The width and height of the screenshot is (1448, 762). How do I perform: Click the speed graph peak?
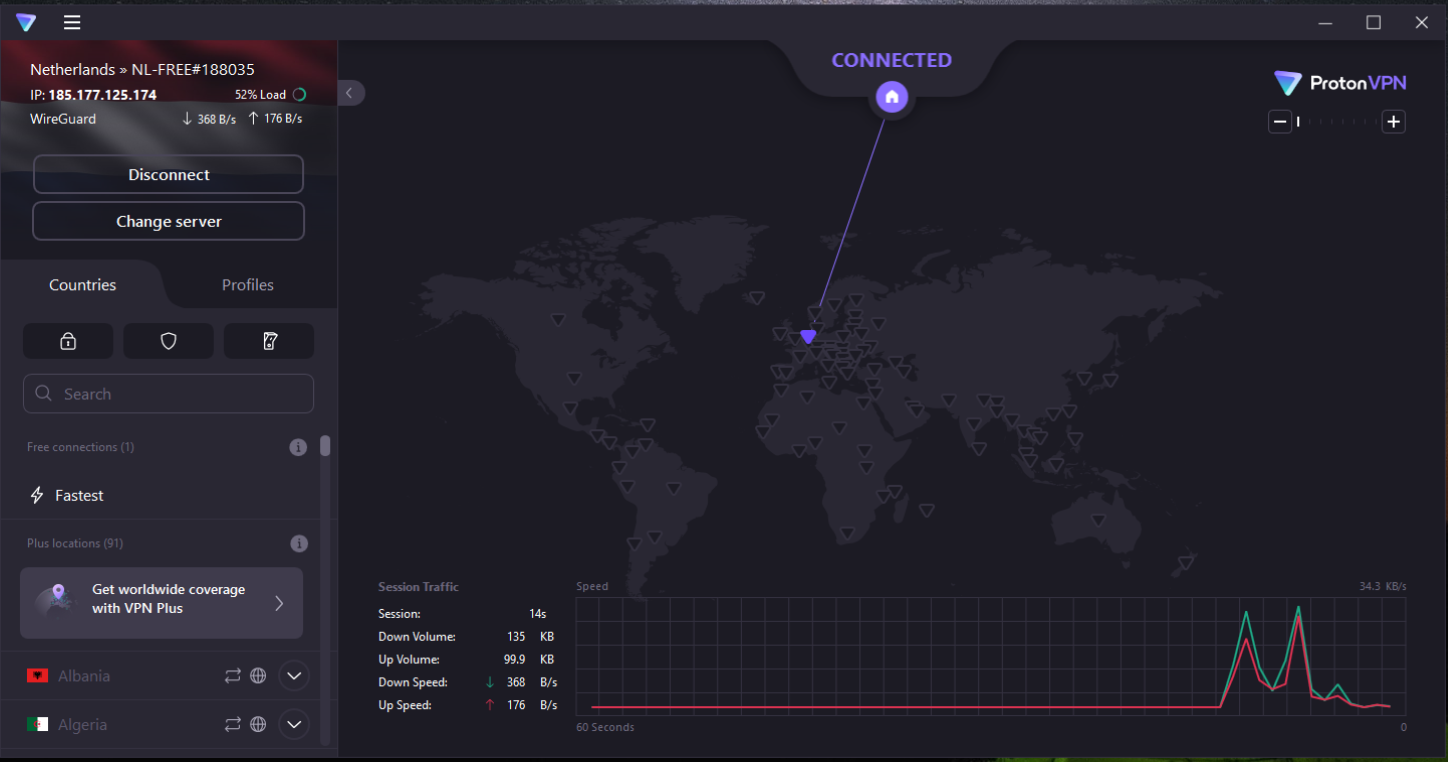(1298, 607)
